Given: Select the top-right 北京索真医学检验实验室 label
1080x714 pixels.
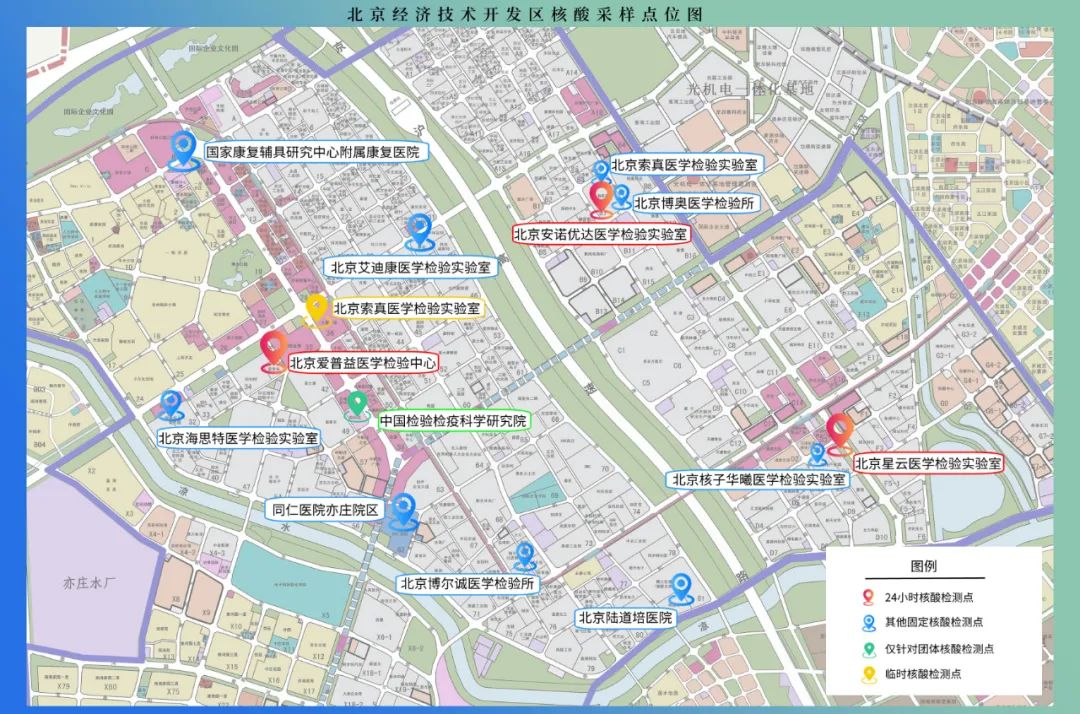Looking at the screenshot, I should [686, 165].
